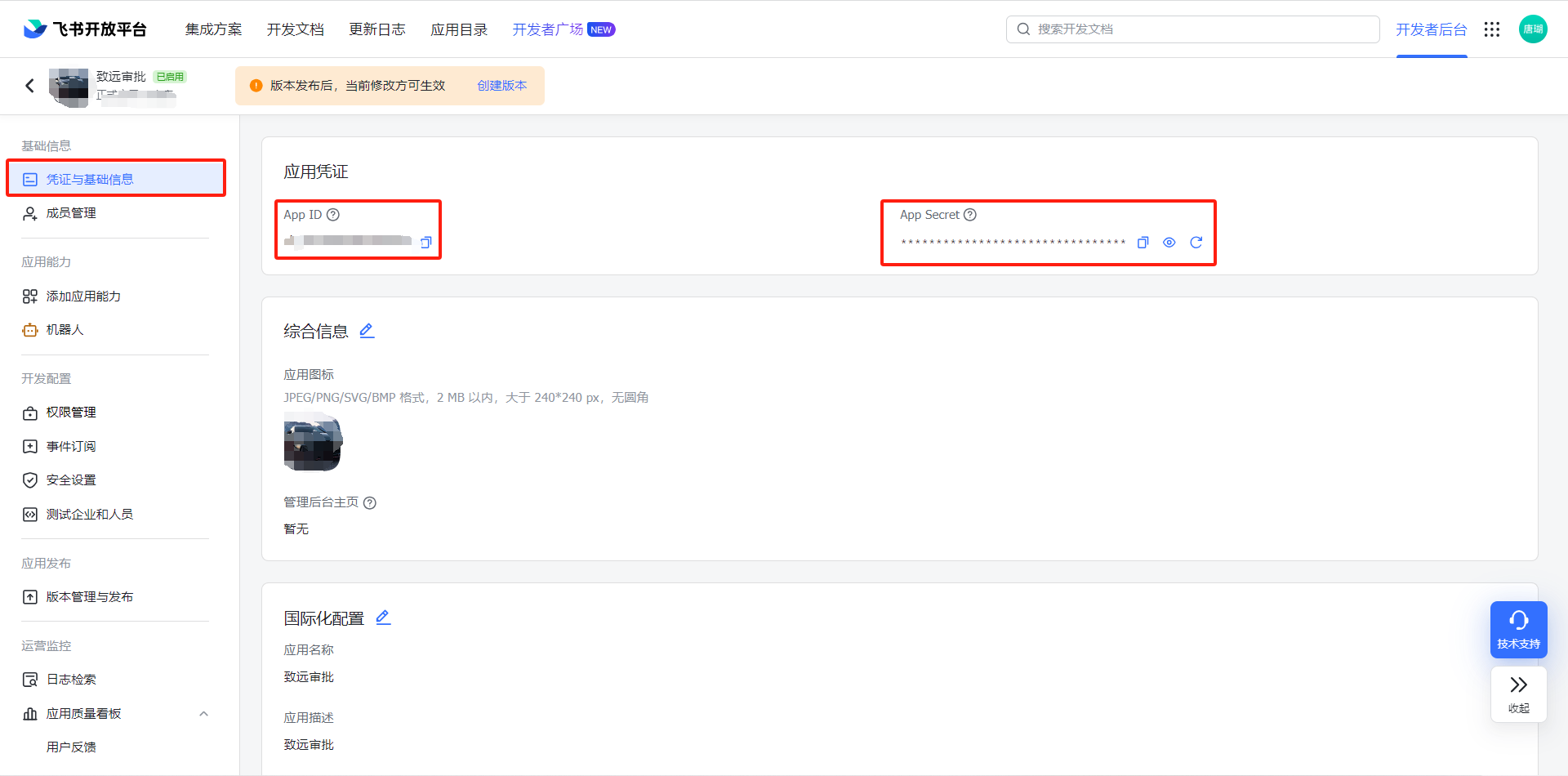Open 开发文档 in top navigation
Screen dimensions: 1568x776
[296, 29]
